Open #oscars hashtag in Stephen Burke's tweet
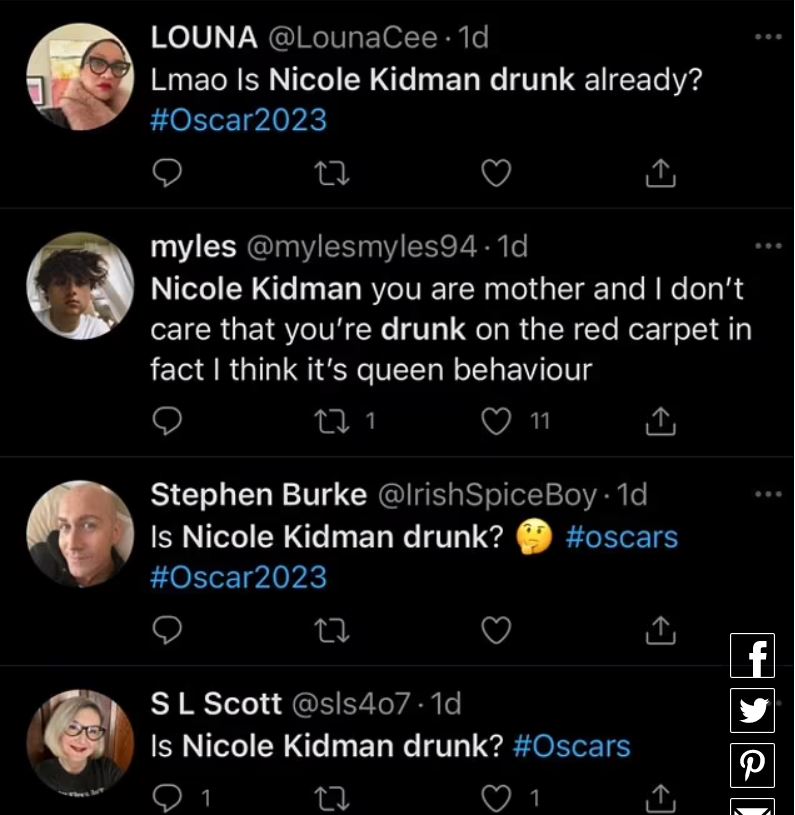 621,537
